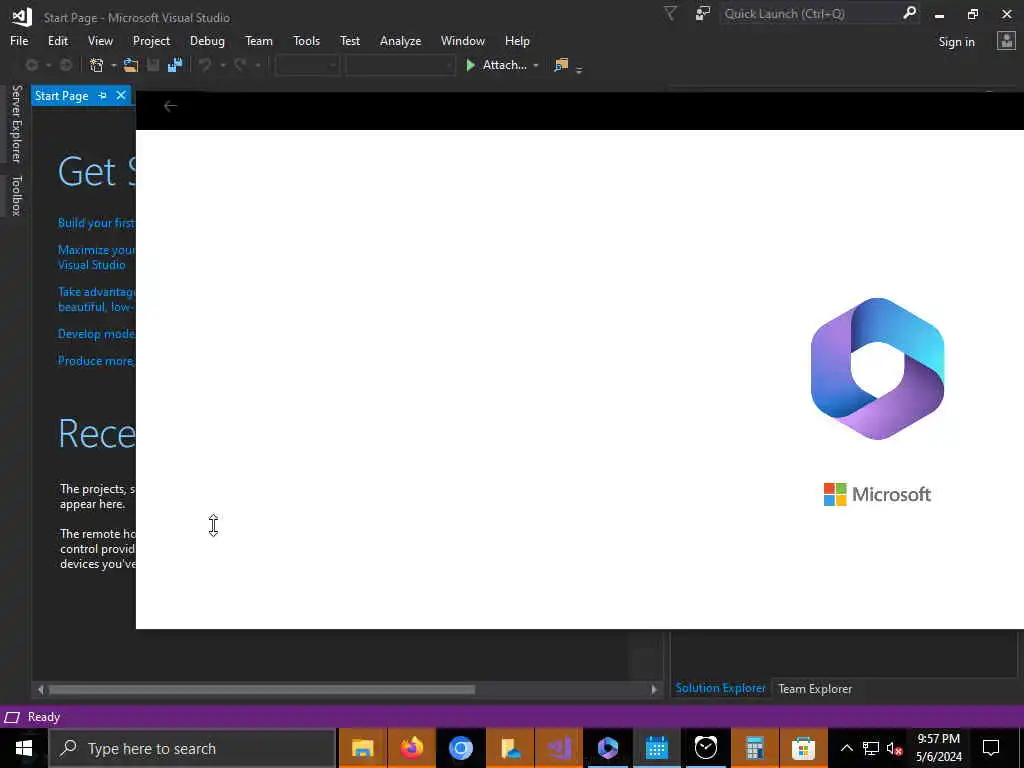
Task: Switch to the Team Explorer tab
Action: [814, 688]
